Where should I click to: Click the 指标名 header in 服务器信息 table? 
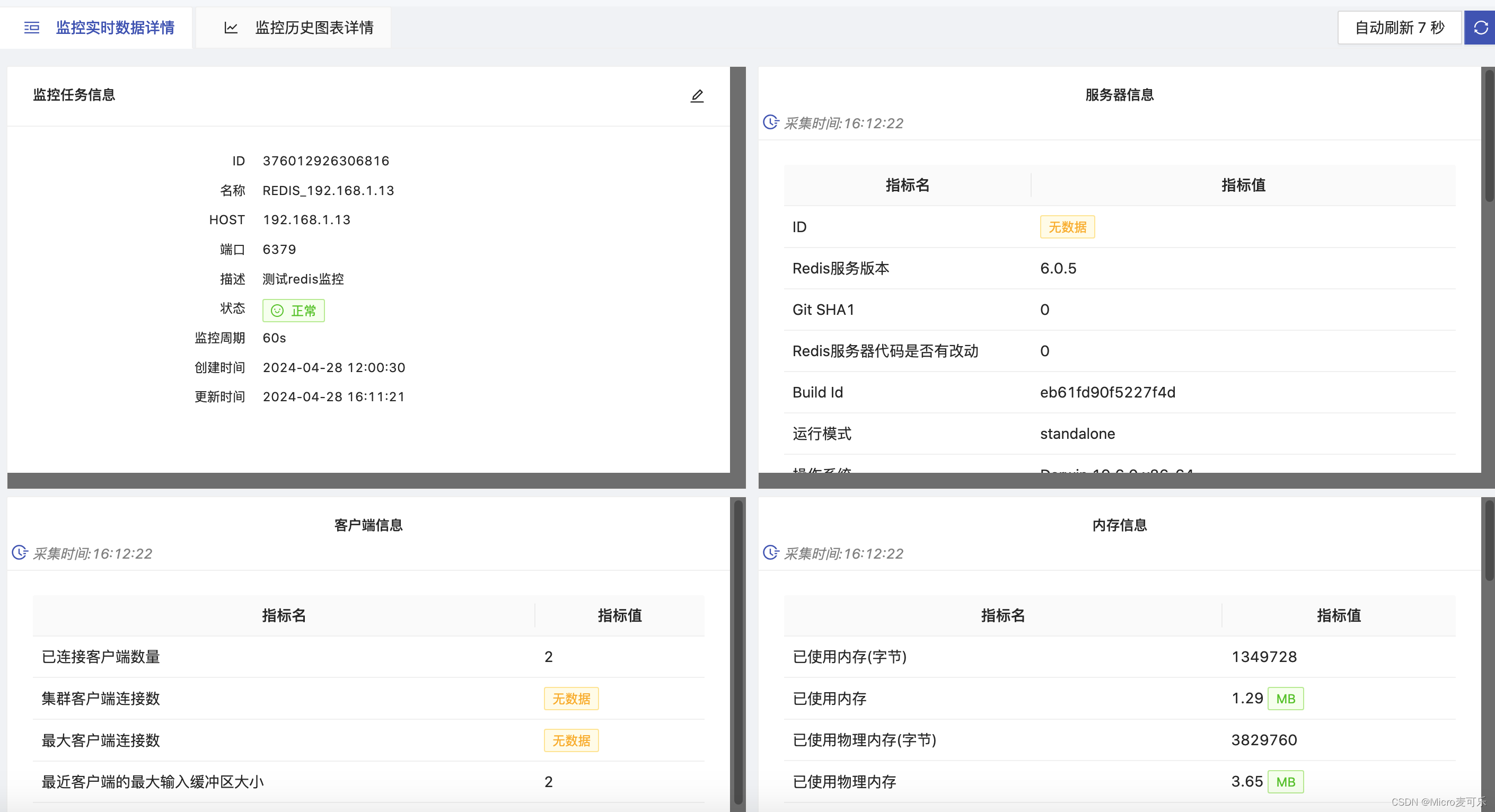(908, 186)
